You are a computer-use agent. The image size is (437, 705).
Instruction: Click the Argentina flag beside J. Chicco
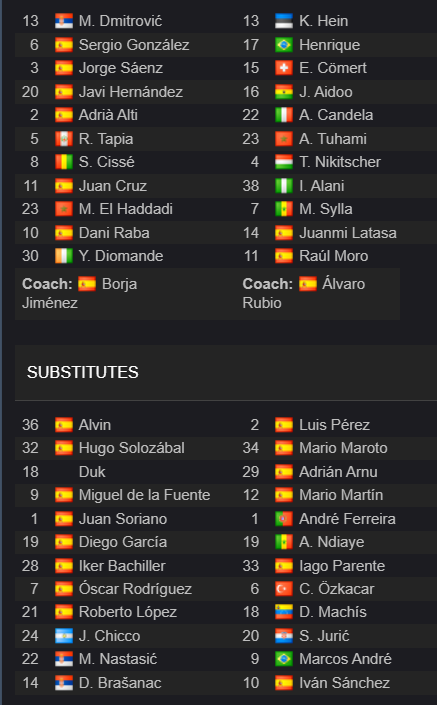coord(64,636)
